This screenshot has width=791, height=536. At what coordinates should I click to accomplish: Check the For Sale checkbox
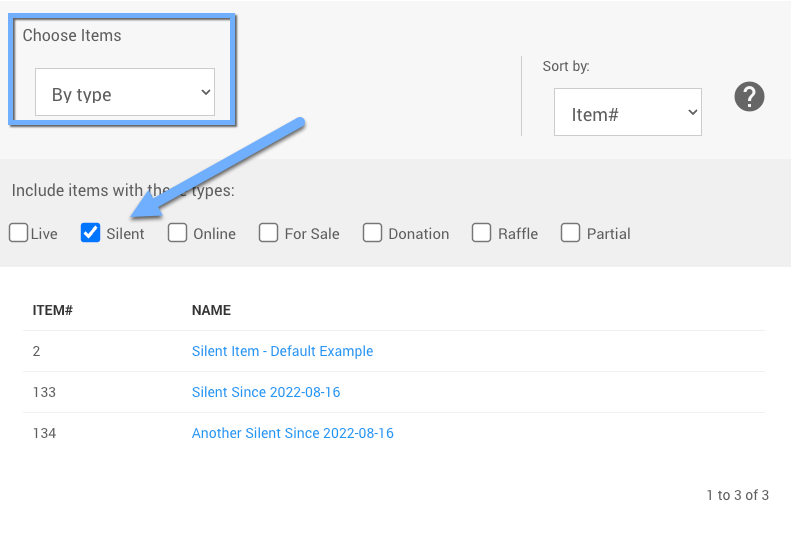[268, 233]
